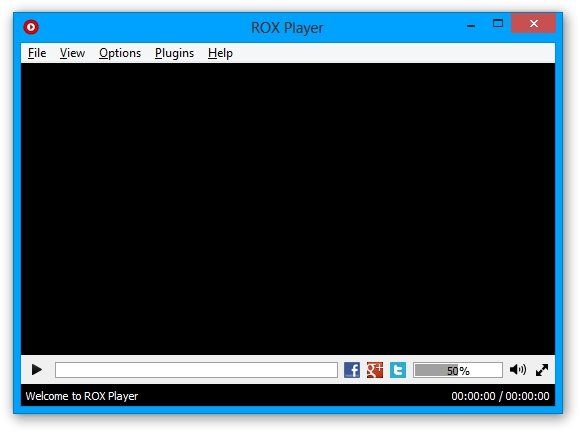
Task: Open the Plugins menu
Action: (174, 53)
